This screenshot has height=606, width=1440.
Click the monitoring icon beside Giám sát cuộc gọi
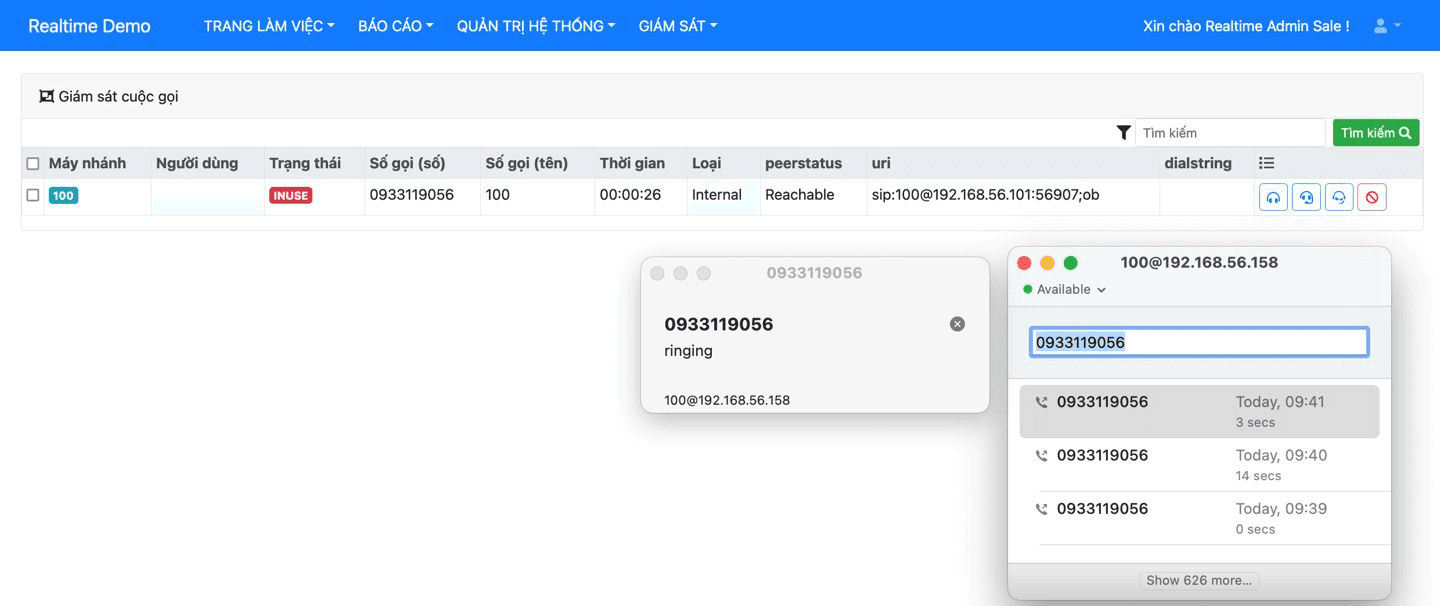[46, 96]
